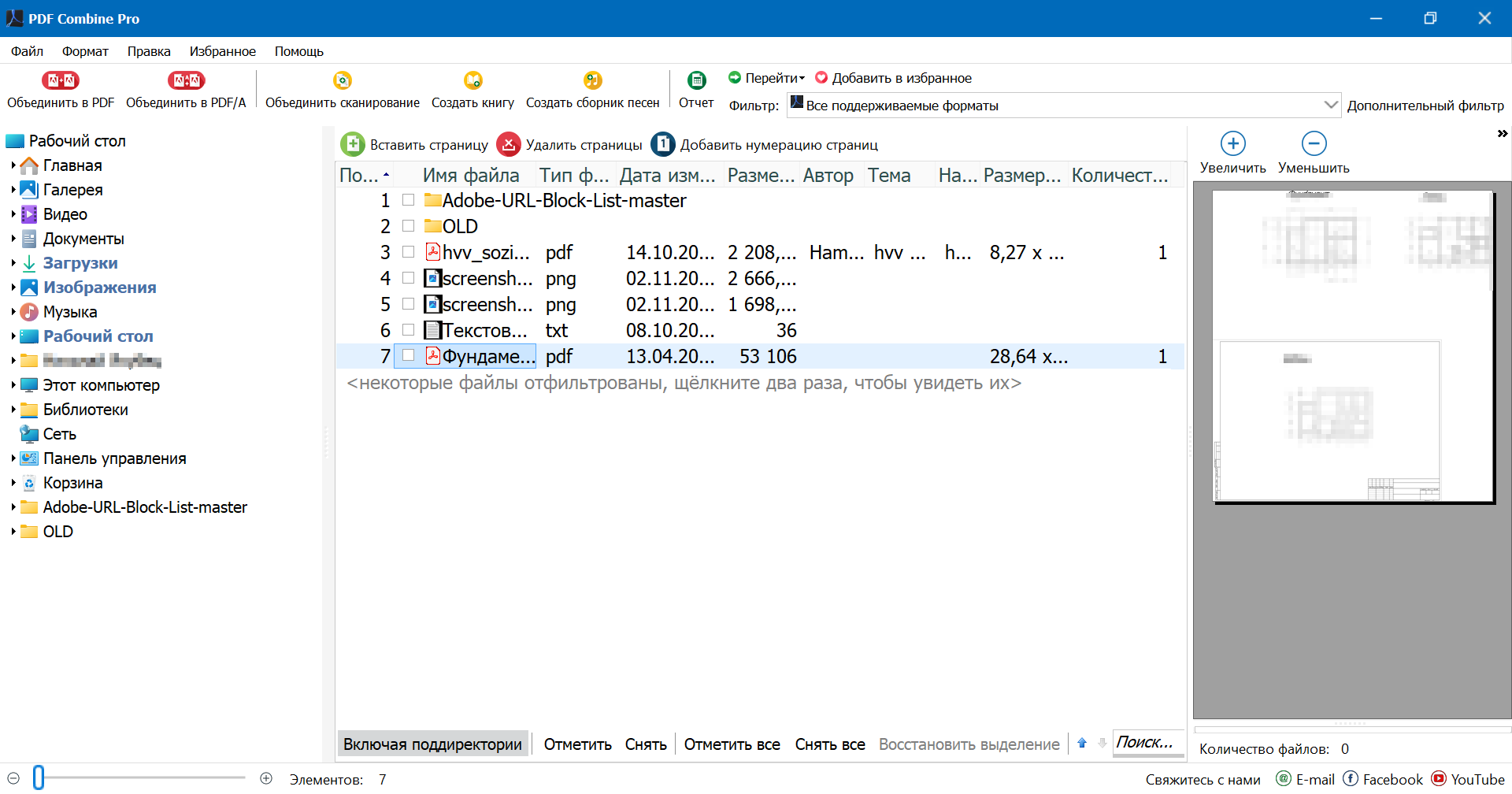Click the Combine to PDF icon

click(61, 80)
